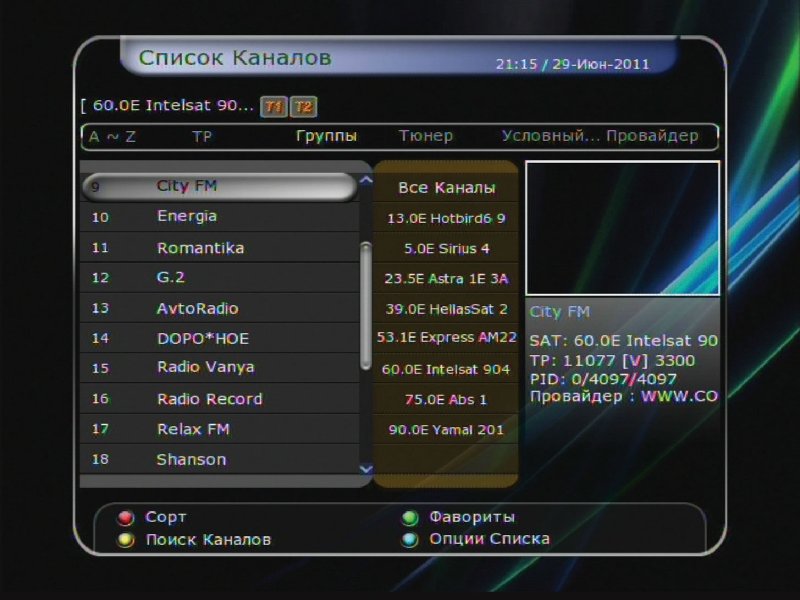
Task: Select channel 11 Romantika
Action: tap(219, 248)
